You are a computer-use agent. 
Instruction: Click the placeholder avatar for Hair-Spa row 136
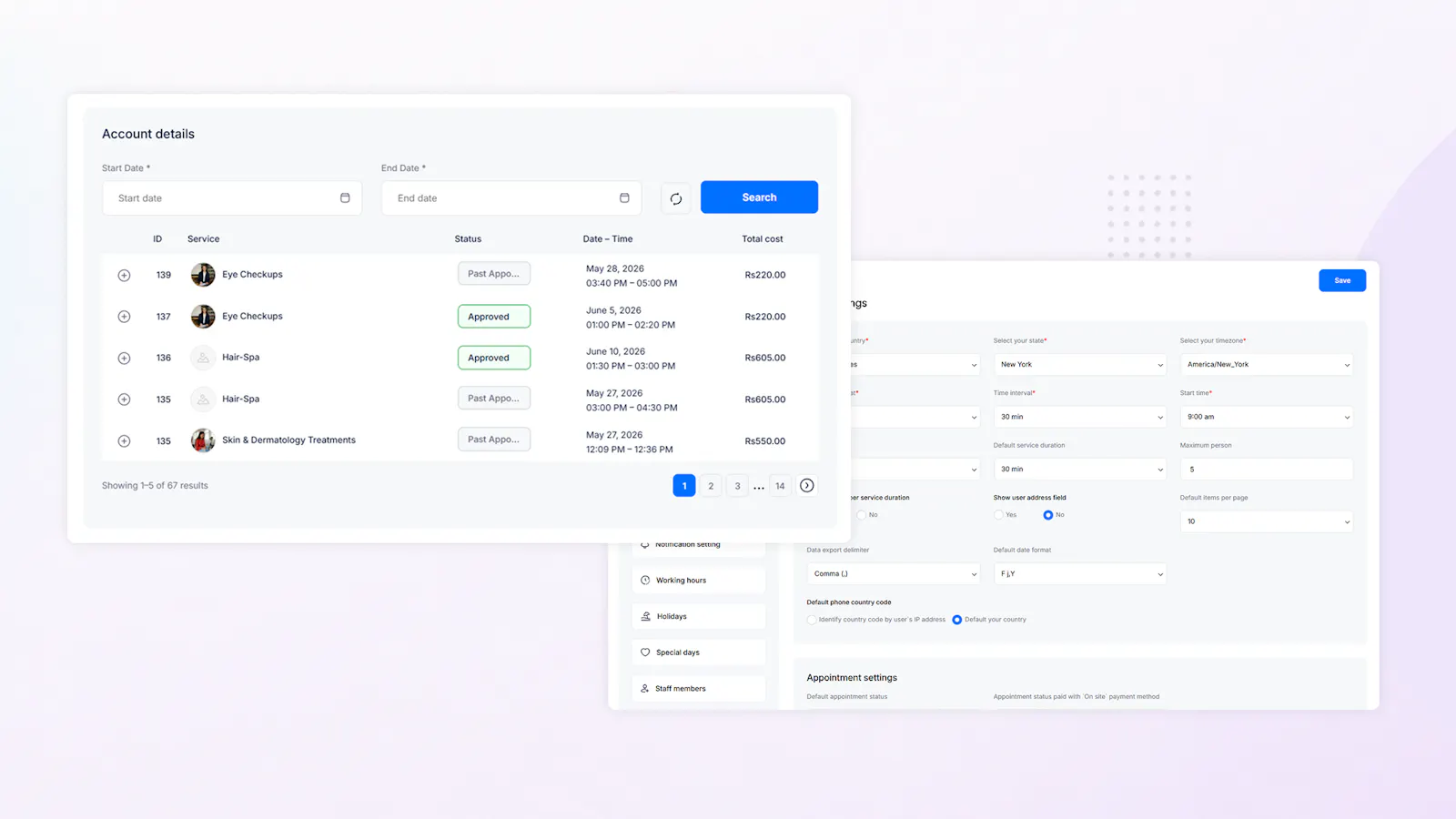click(x=203, y=358)
